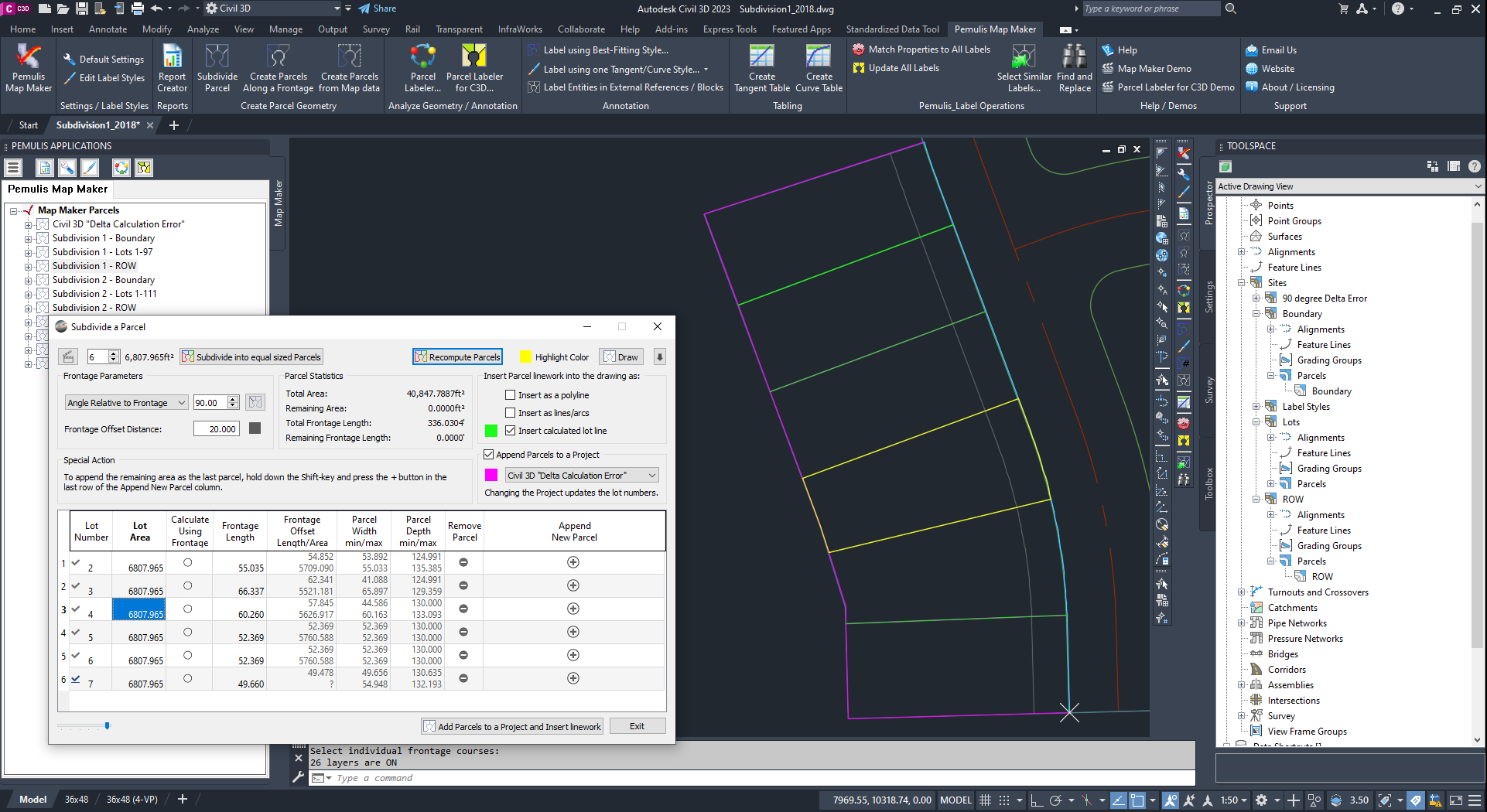Open the Angle Relative to Frontage dropdown
Viewport: 1487px width, 812px height.
click(x=126, y=403)
